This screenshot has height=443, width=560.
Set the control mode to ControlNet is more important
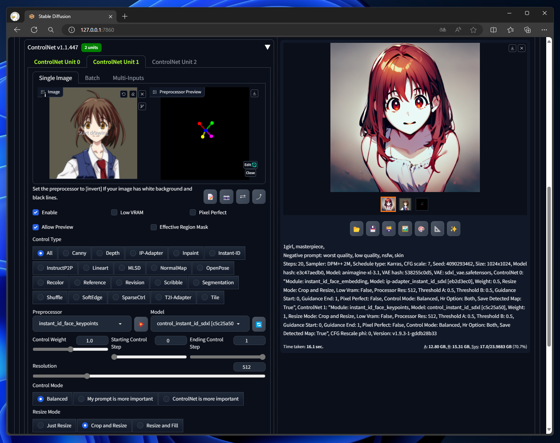(x=201, y=399)
